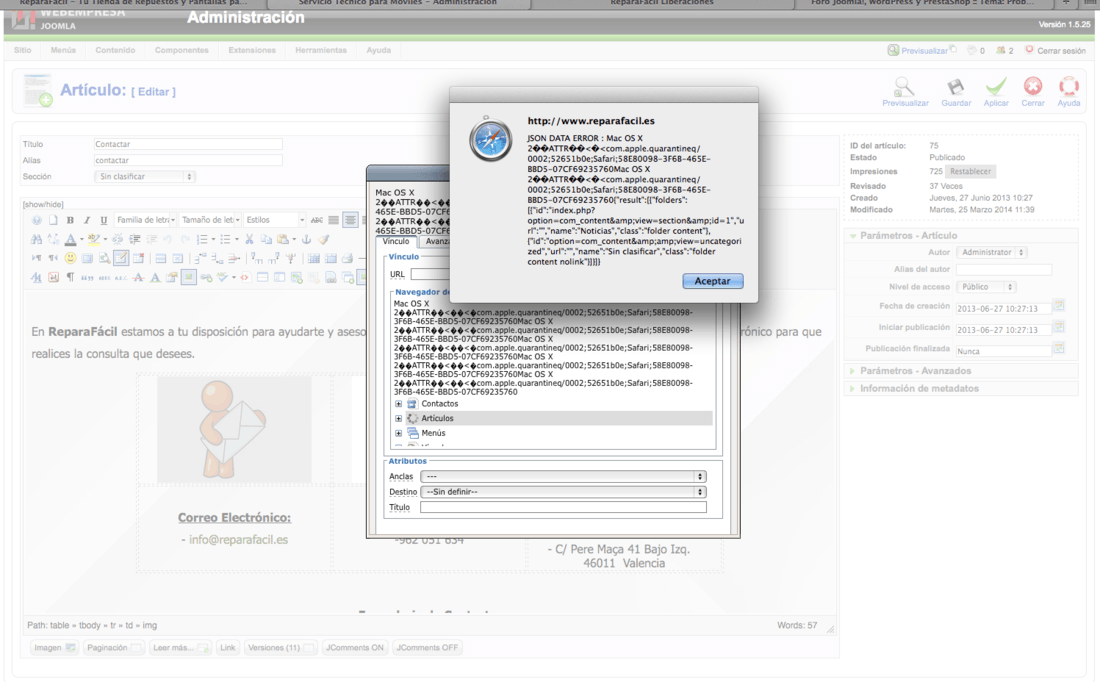
Task: Click the blockquote quotes icon
Action: 87,277
